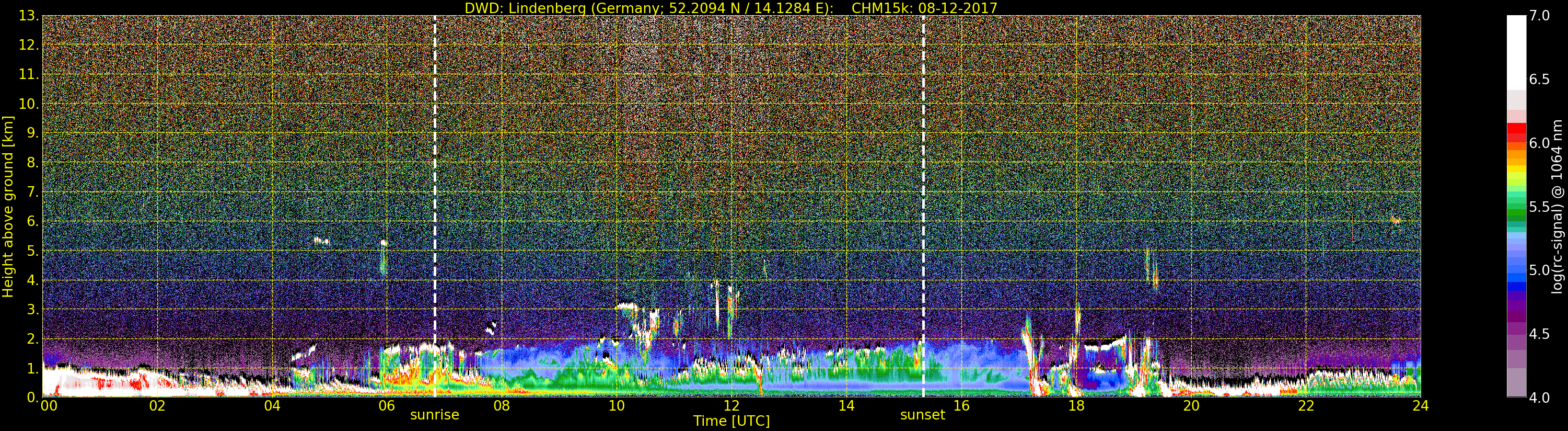This screenshot has width=1568, height=431.
Task: Click the sunrise dashed white vertical line
Action: (435, 206)
